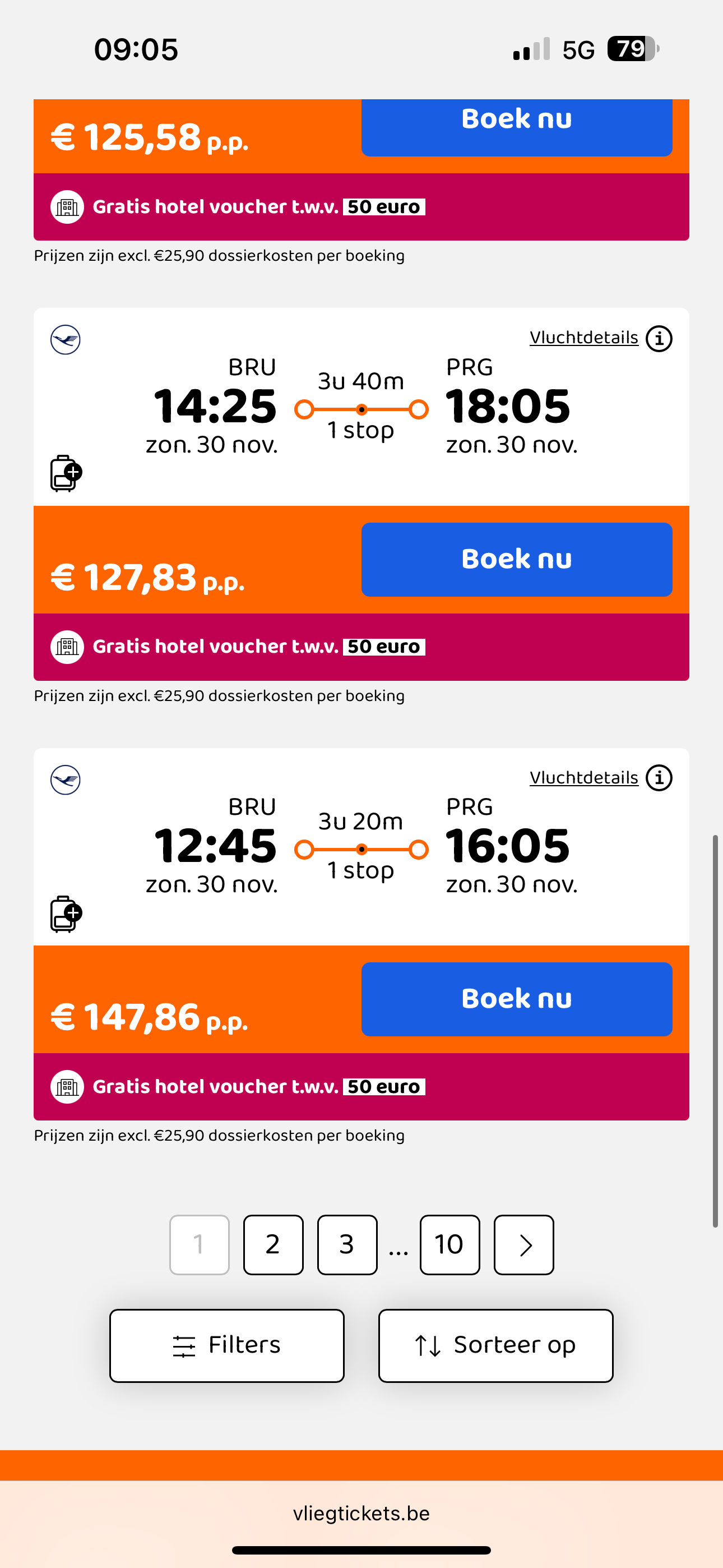Tap hotel icon in €127,83 voucher banner
The image size is (723, 1568).
[x=67, y=647]
